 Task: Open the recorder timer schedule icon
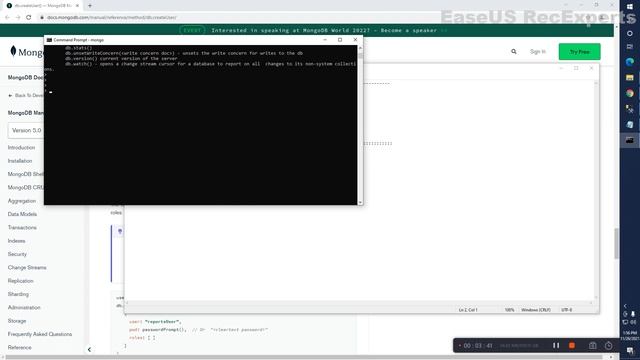pyautogui.click(x=609, y=345)
